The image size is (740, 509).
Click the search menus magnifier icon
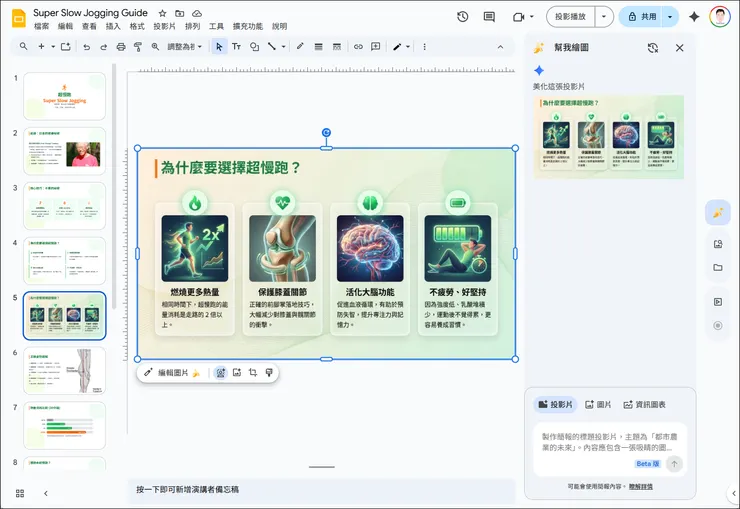[23, 46]
